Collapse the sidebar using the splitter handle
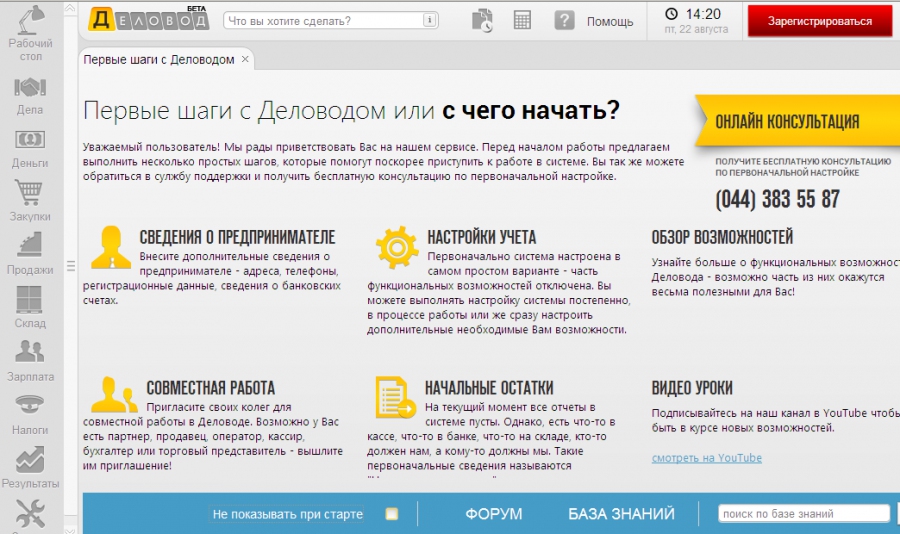Screen dimensions: 900x534 (x=71, y=266)
